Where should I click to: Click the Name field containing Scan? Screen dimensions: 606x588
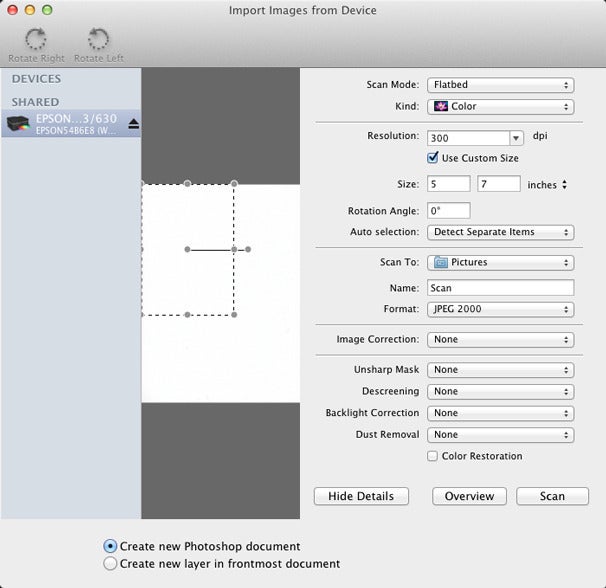click(500, 288)
